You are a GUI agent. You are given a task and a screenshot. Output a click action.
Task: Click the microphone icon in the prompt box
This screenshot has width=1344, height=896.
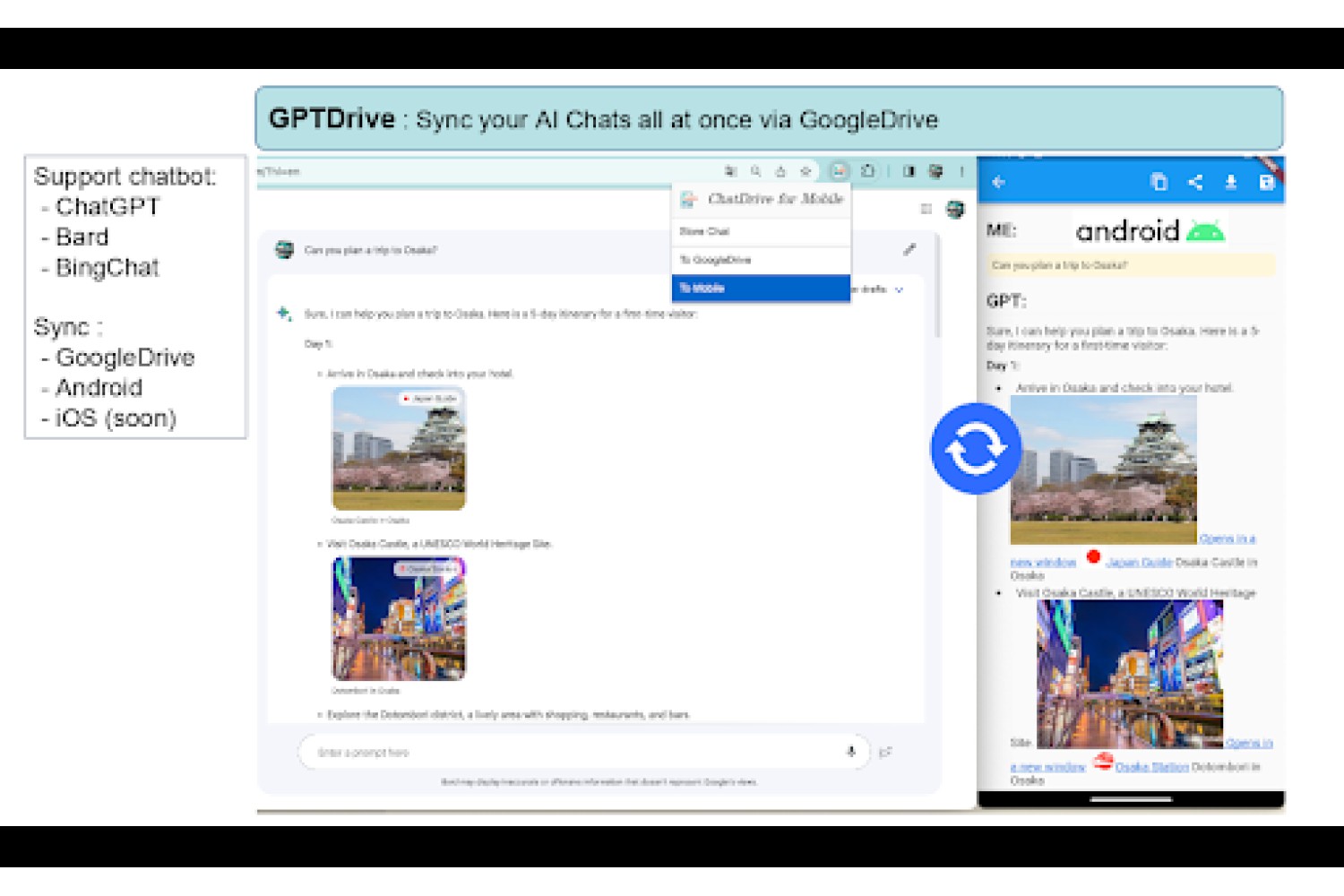pyautogui.click(x=851, y=752)
